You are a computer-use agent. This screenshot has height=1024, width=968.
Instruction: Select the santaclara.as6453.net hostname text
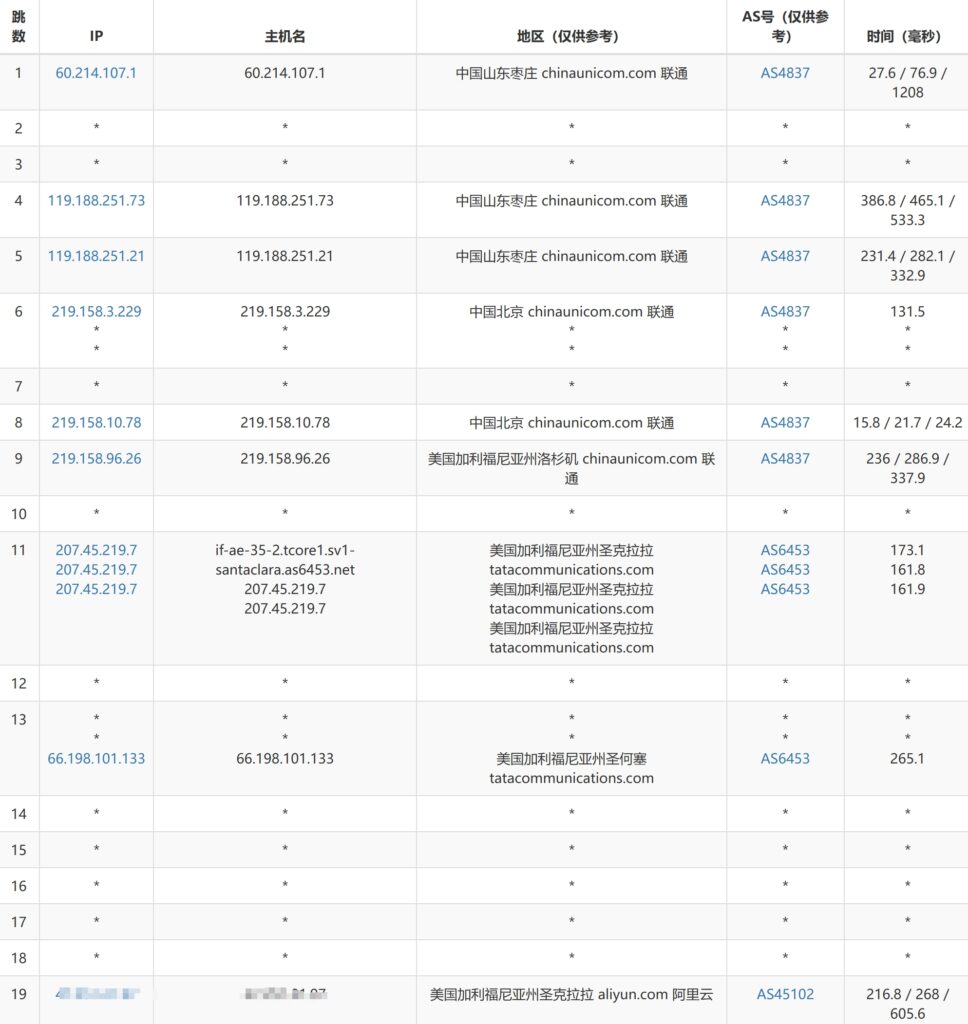tap(285, 569)
